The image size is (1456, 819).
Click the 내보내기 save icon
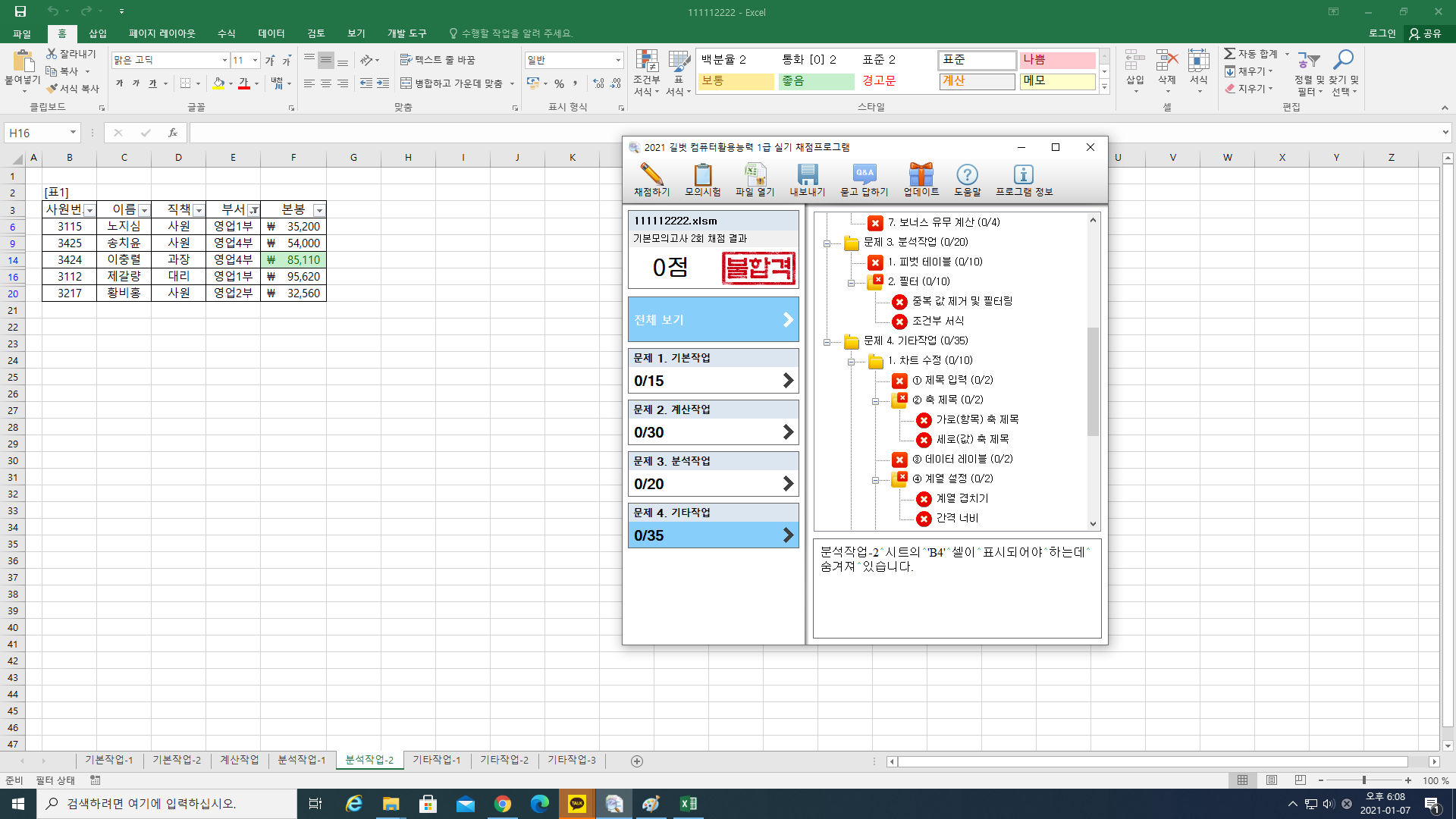click(807, 175)
